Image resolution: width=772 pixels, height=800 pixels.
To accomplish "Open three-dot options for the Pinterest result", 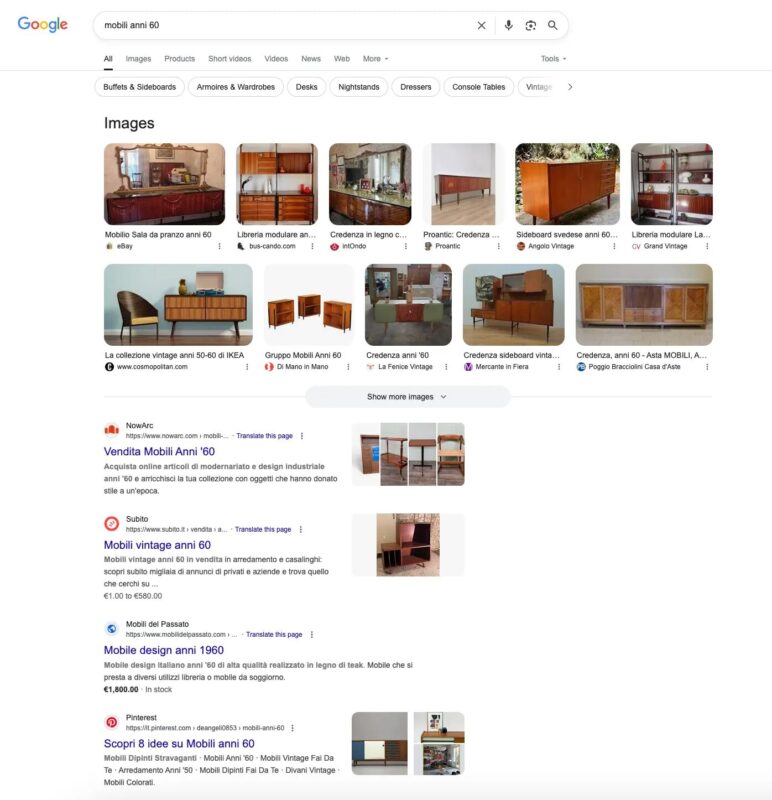I will pyautogui.click(x=292, y=728).
